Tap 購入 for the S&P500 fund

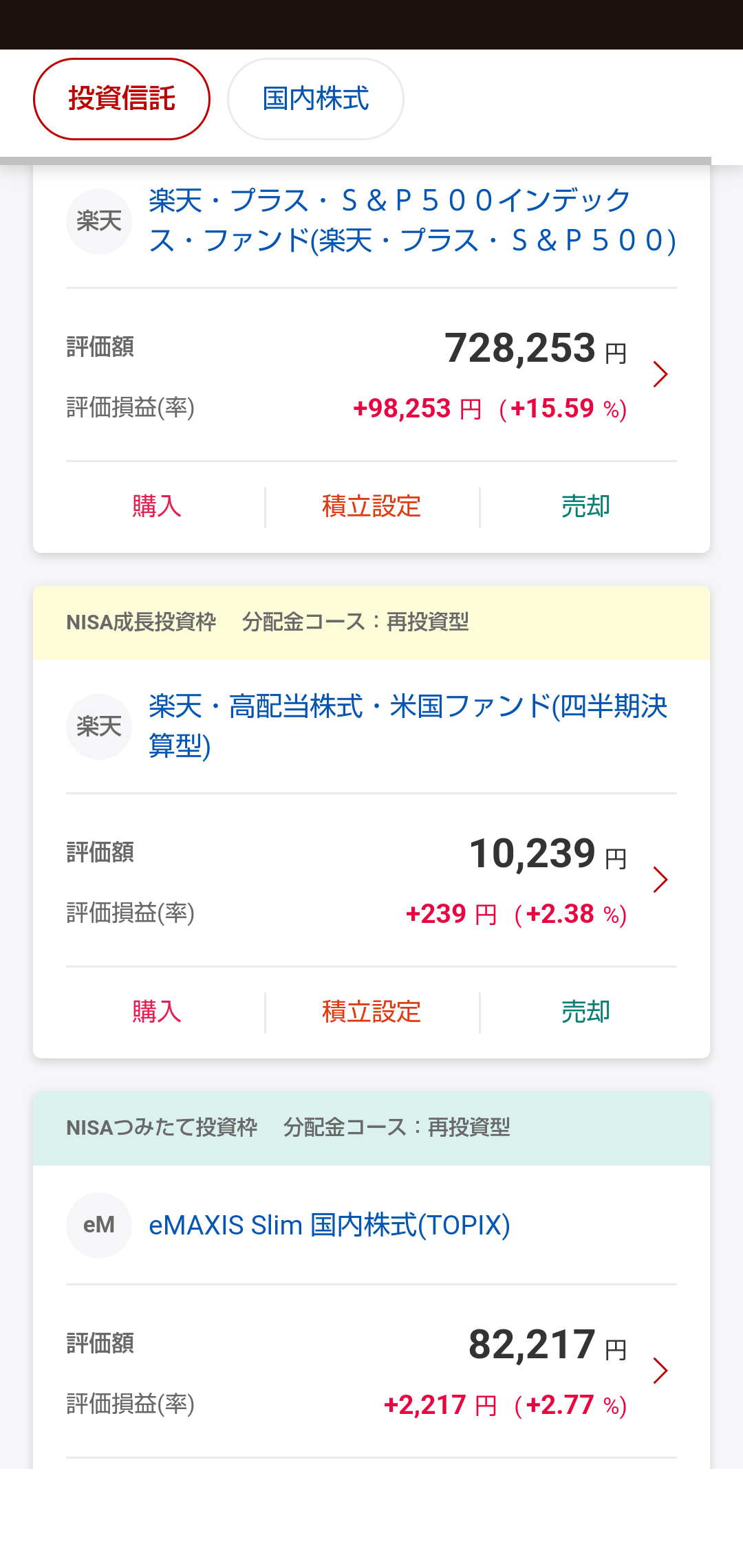click(x=157, y=507)
